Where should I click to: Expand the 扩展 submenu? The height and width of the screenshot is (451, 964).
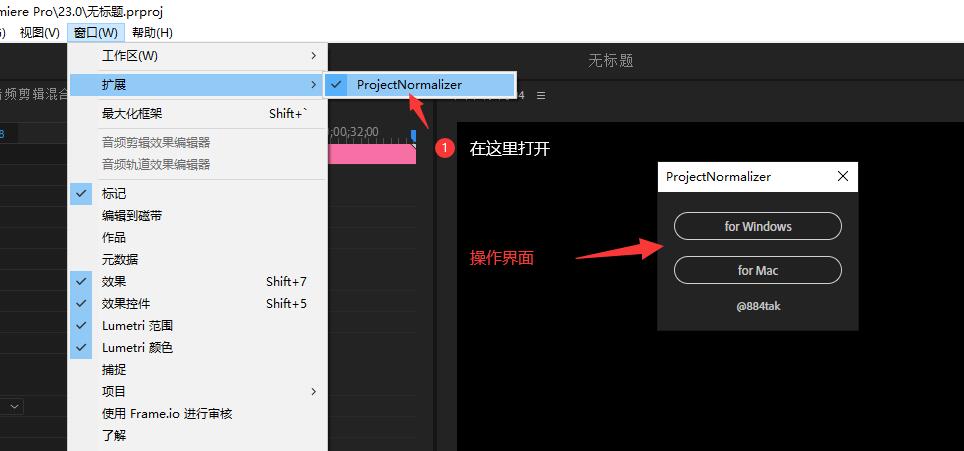coord(198,85)
